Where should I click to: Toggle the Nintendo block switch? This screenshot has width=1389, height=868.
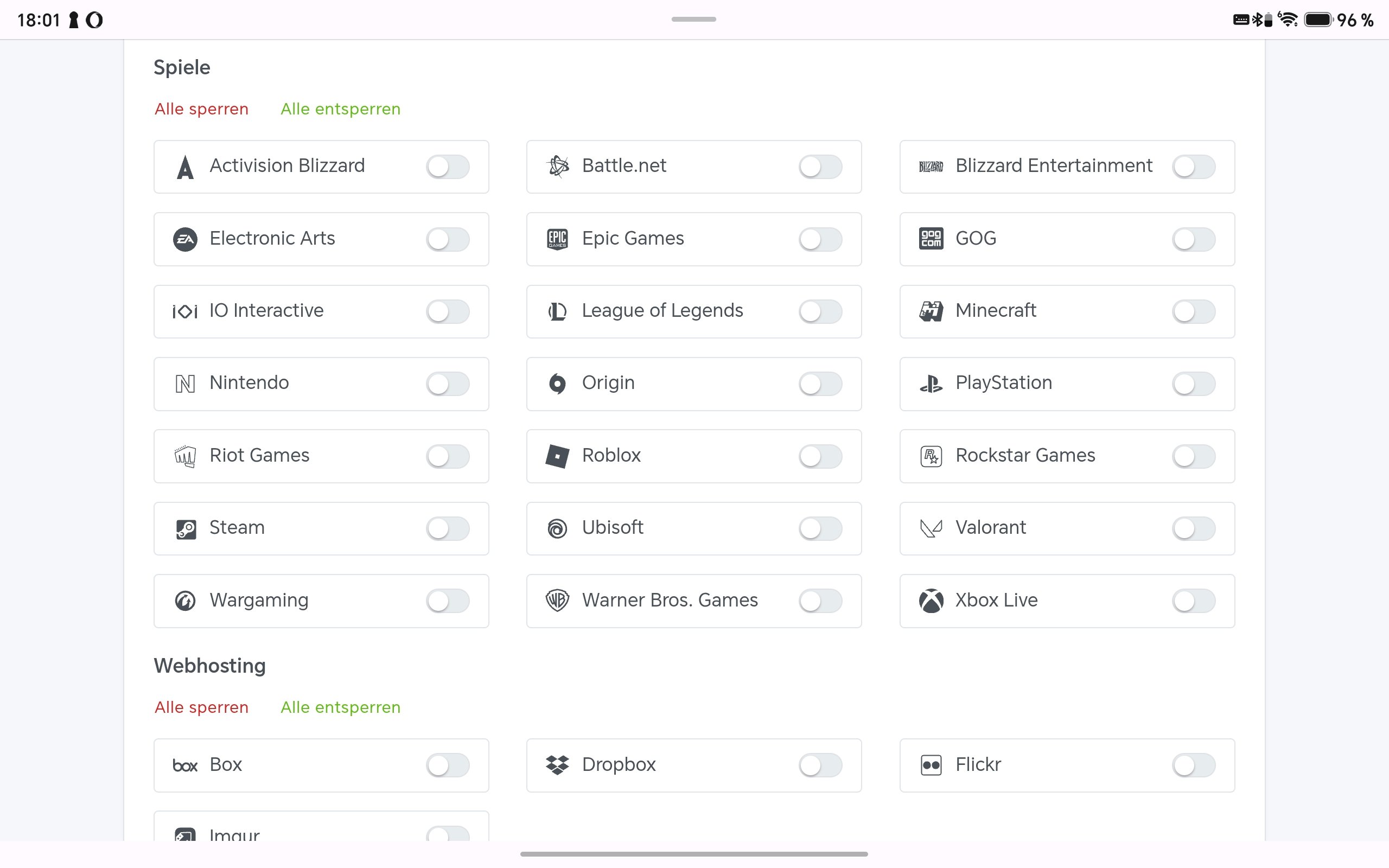pos(448,384)
